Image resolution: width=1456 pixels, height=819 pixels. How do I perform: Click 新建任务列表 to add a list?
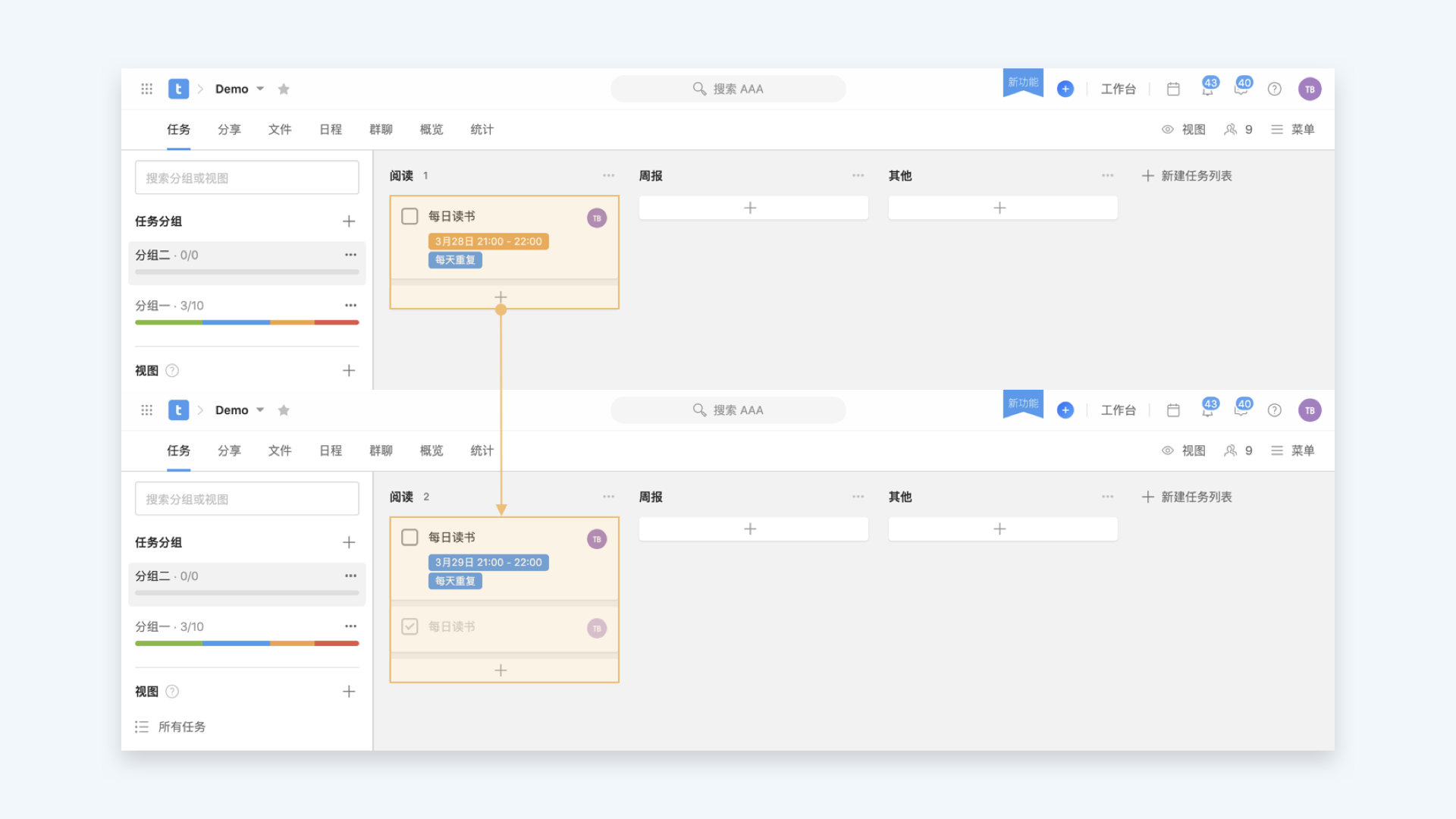[x=1187, y=175]
